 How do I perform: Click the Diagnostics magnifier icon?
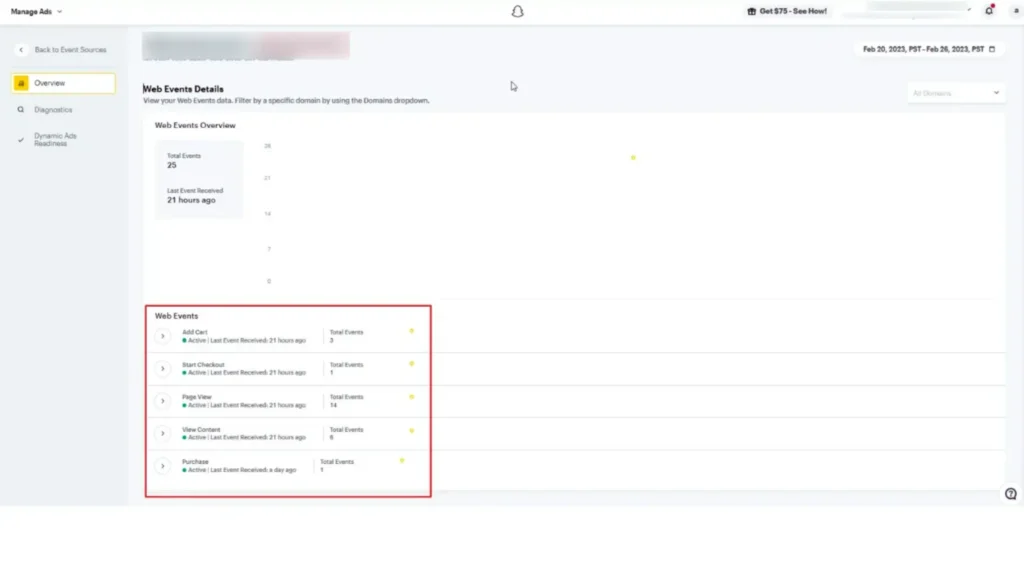tap(21, 110)
